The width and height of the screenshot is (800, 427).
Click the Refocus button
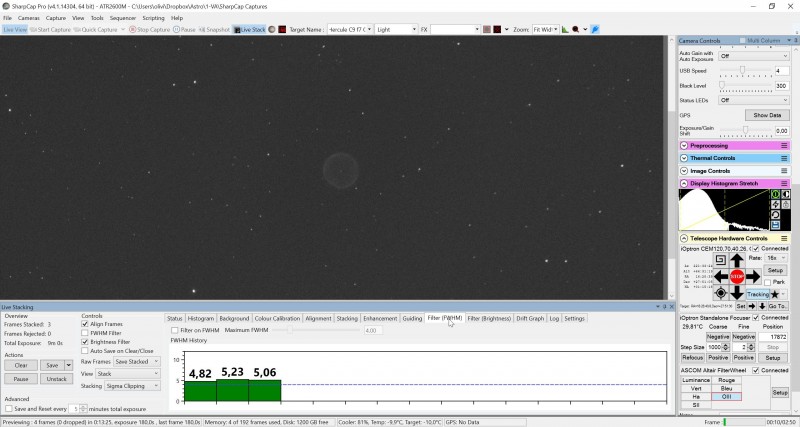(692, 358)
